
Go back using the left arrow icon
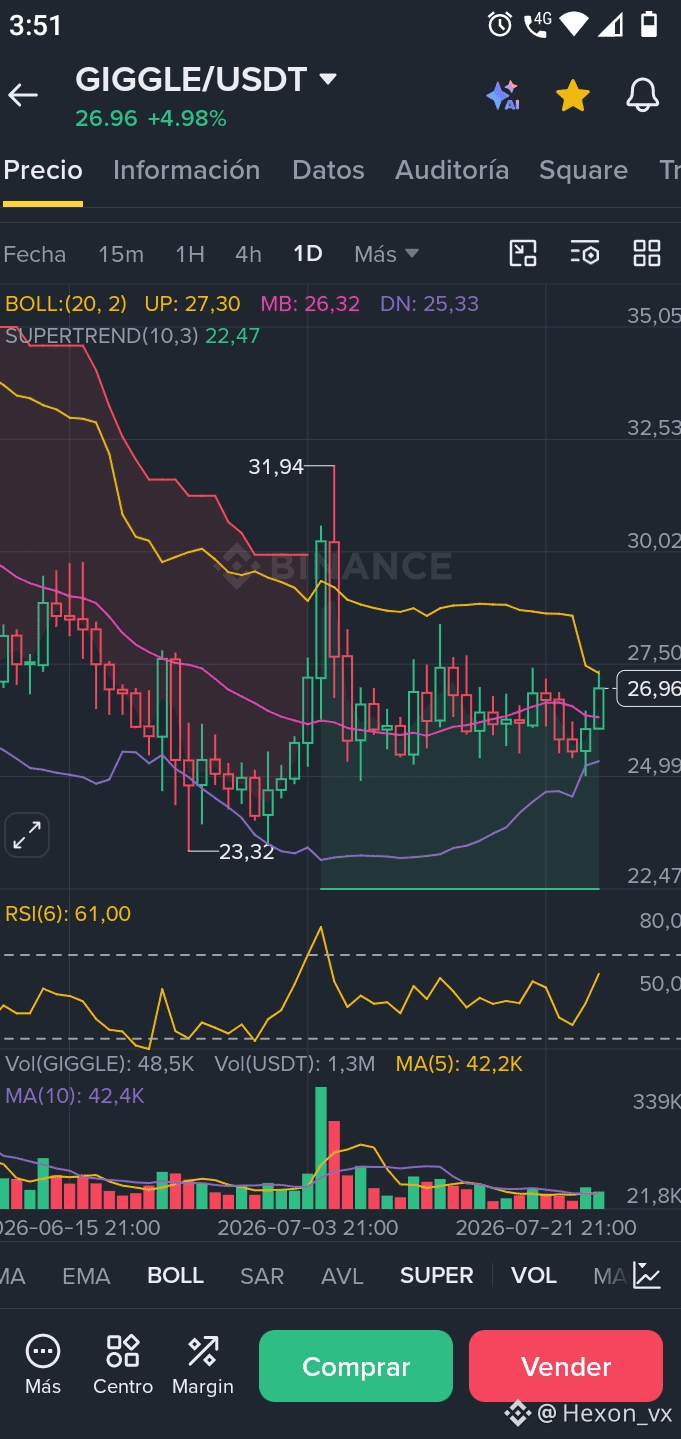(23, 95)
